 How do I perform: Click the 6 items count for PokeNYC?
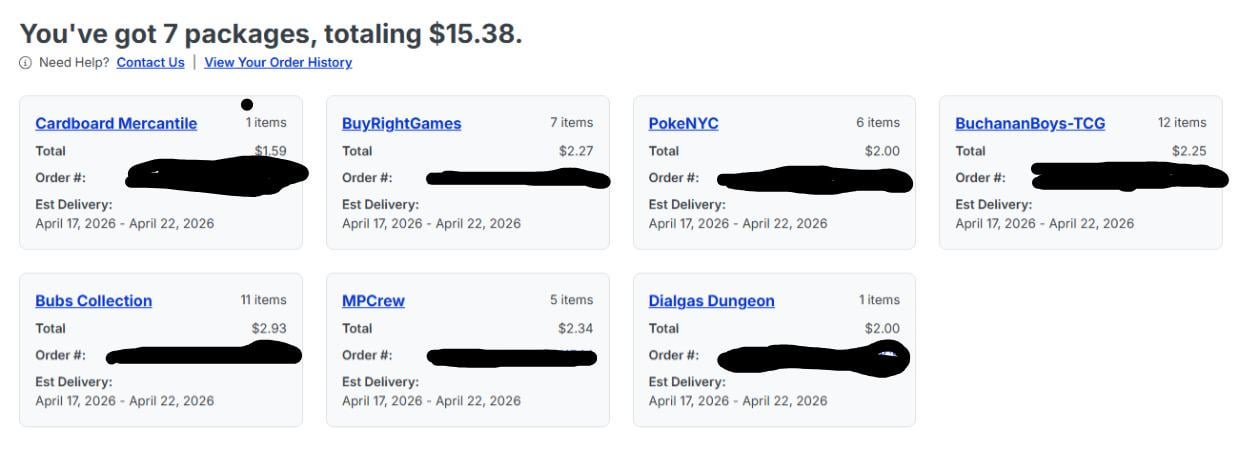[877, 123]
